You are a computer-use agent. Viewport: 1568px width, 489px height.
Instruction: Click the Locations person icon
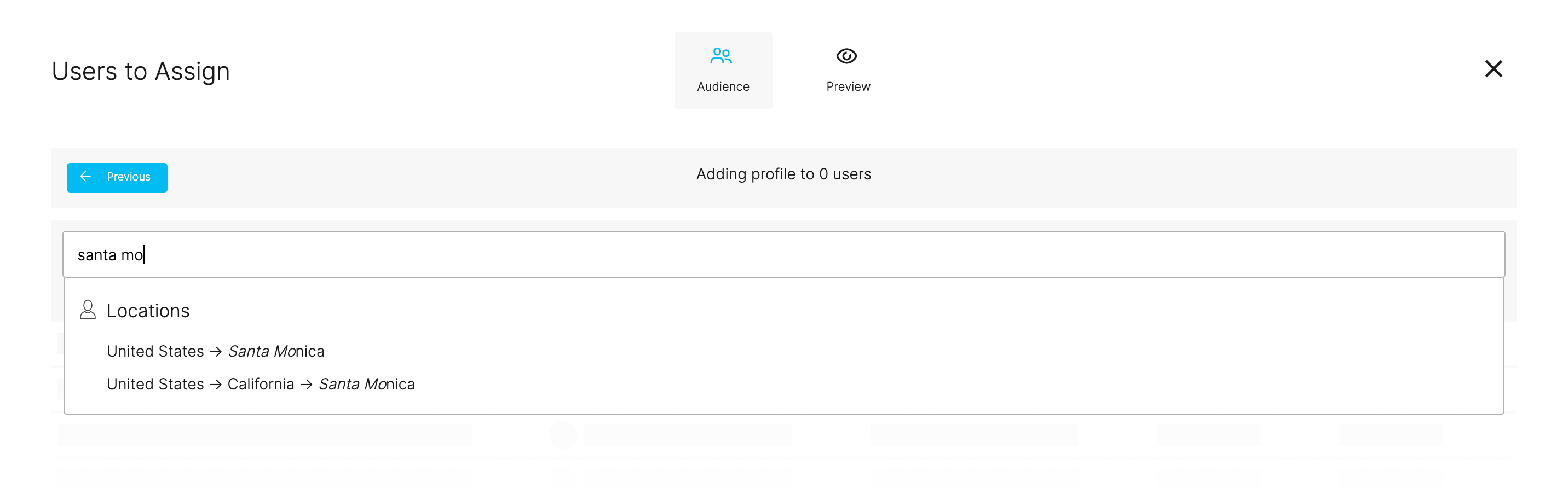[88, 310]
